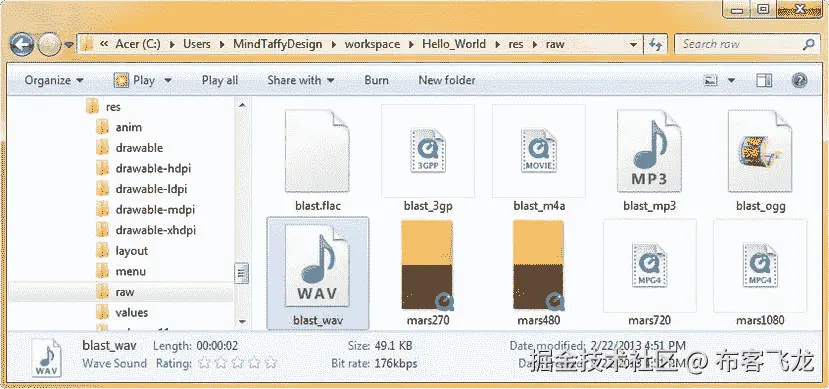Screen dimensions: 829x389
Task: Click Play all in the toolbar
Action: pyautogui.click(x=220, y=80)
